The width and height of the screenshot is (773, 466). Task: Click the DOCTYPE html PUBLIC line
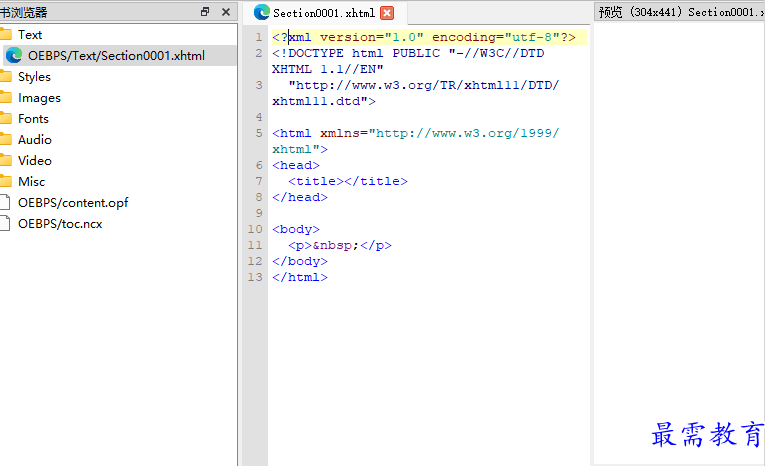408,53
